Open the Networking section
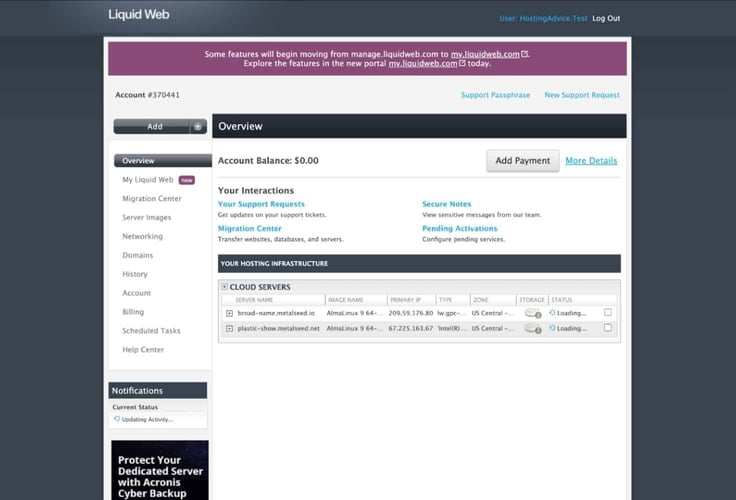This screenshot has height=500, width=736. (142, 236)
